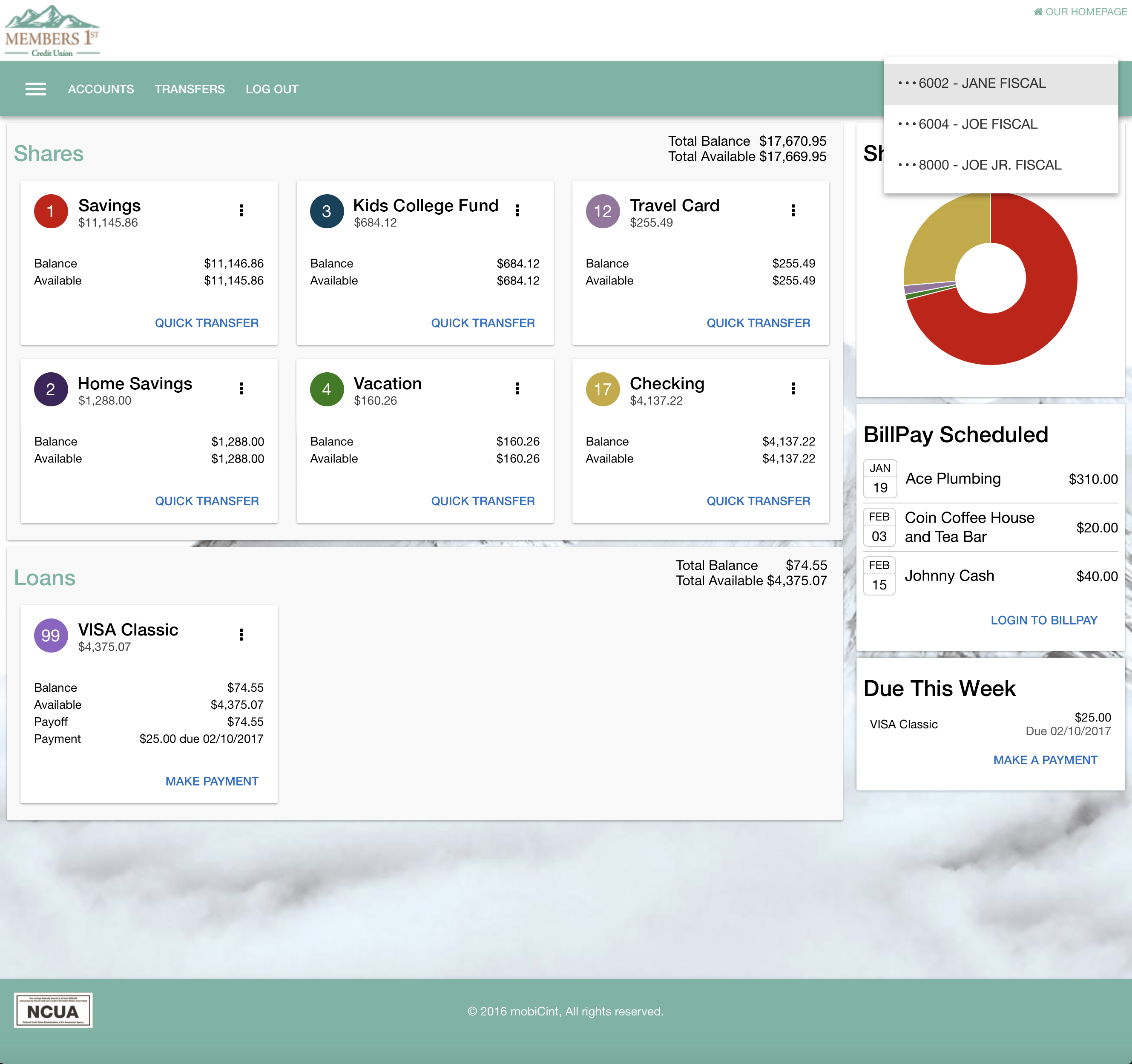
Task: Open the Kids College Fund title
Action: tap(425, 206)
